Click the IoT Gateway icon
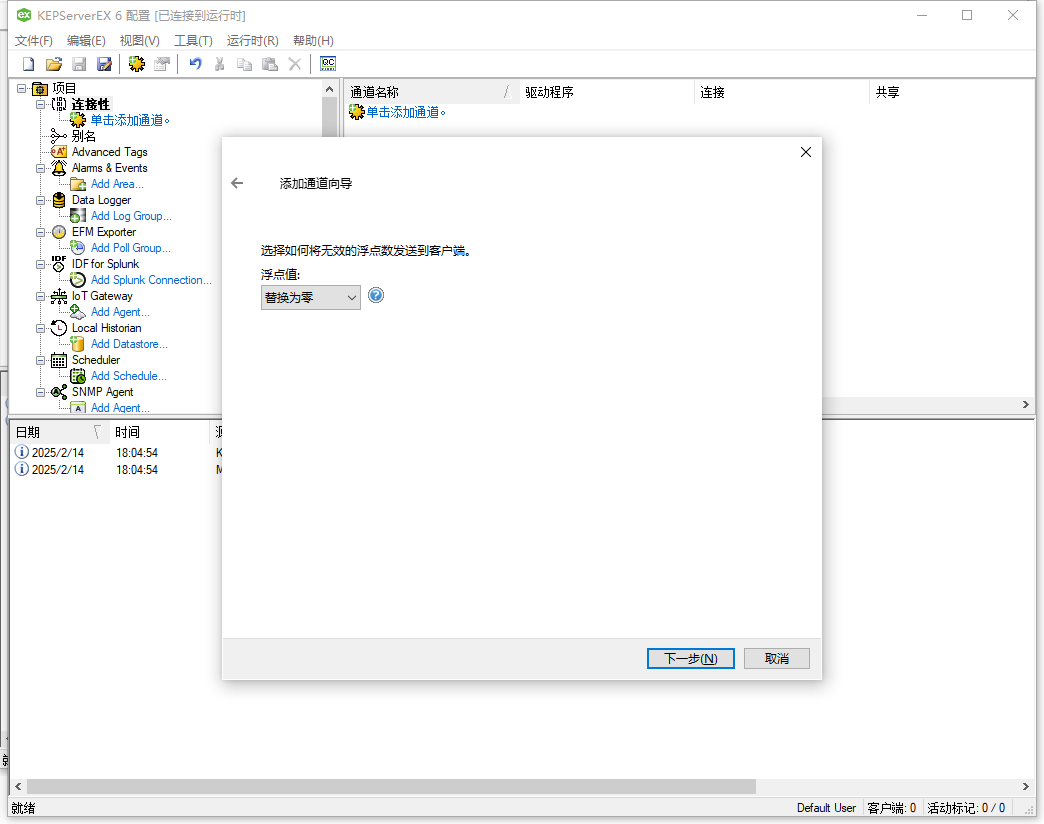This screenshot has height=824, width=1044. tap(59, 296)
